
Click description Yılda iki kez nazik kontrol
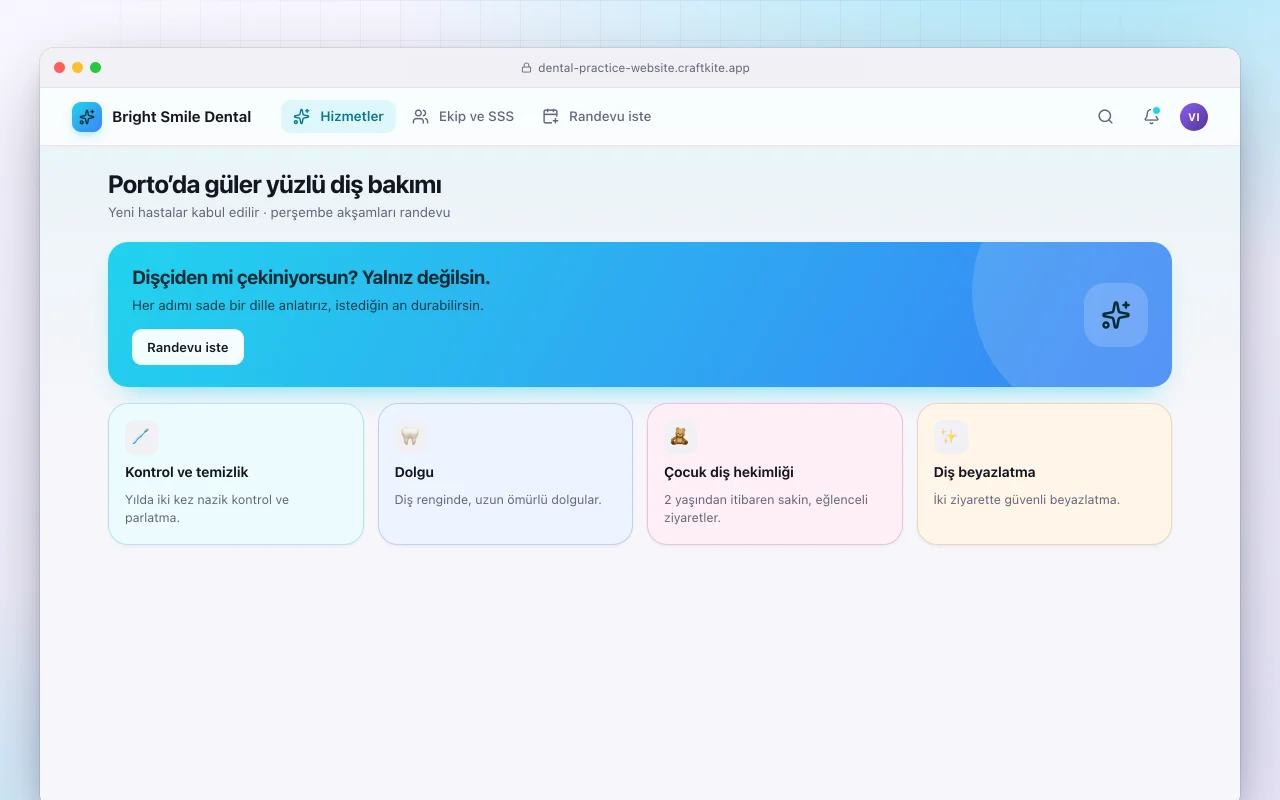click(207, 508)
